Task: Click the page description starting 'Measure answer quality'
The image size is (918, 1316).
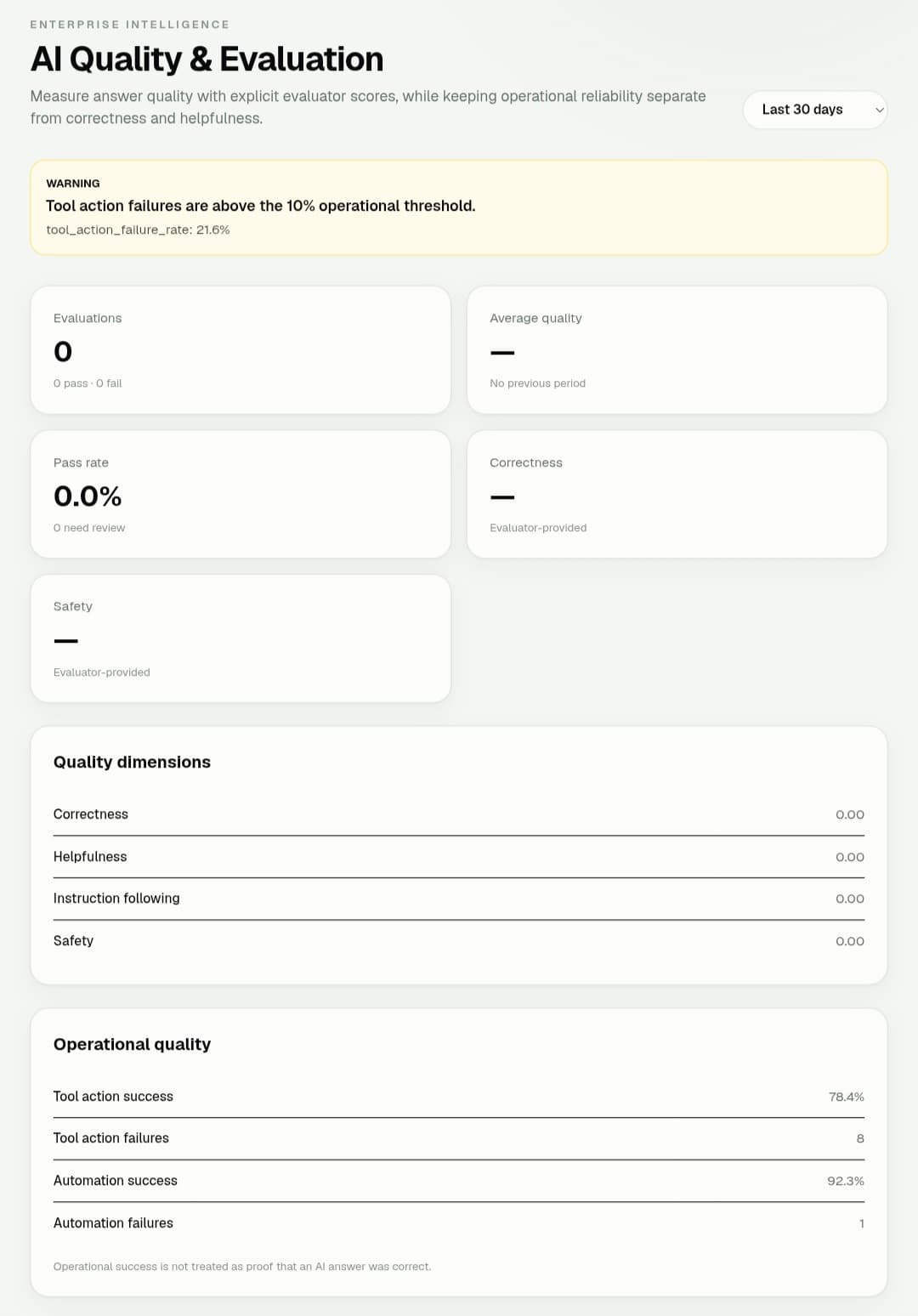Action: tap(368, 107)
